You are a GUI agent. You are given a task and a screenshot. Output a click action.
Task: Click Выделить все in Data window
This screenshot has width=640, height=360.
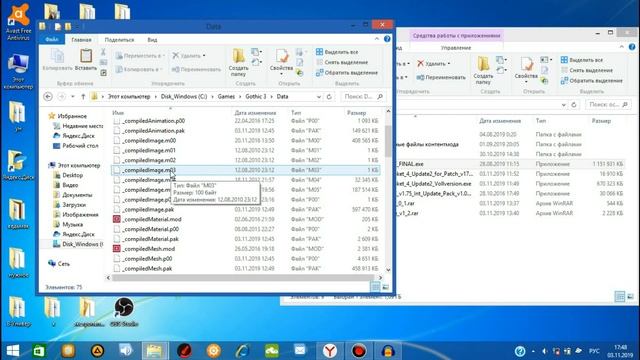[337, 52]
